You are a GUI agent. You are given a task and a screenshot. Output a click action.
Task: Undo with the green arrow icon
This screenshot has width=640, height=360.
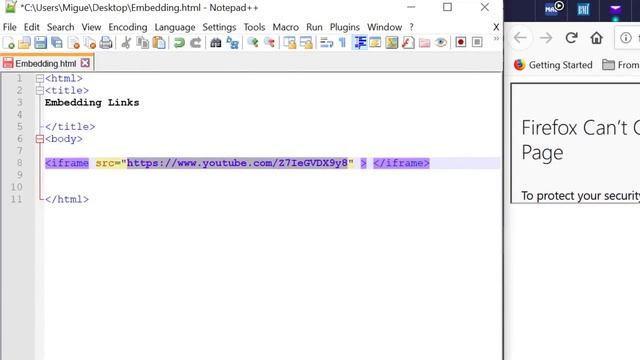click(179, 42)
